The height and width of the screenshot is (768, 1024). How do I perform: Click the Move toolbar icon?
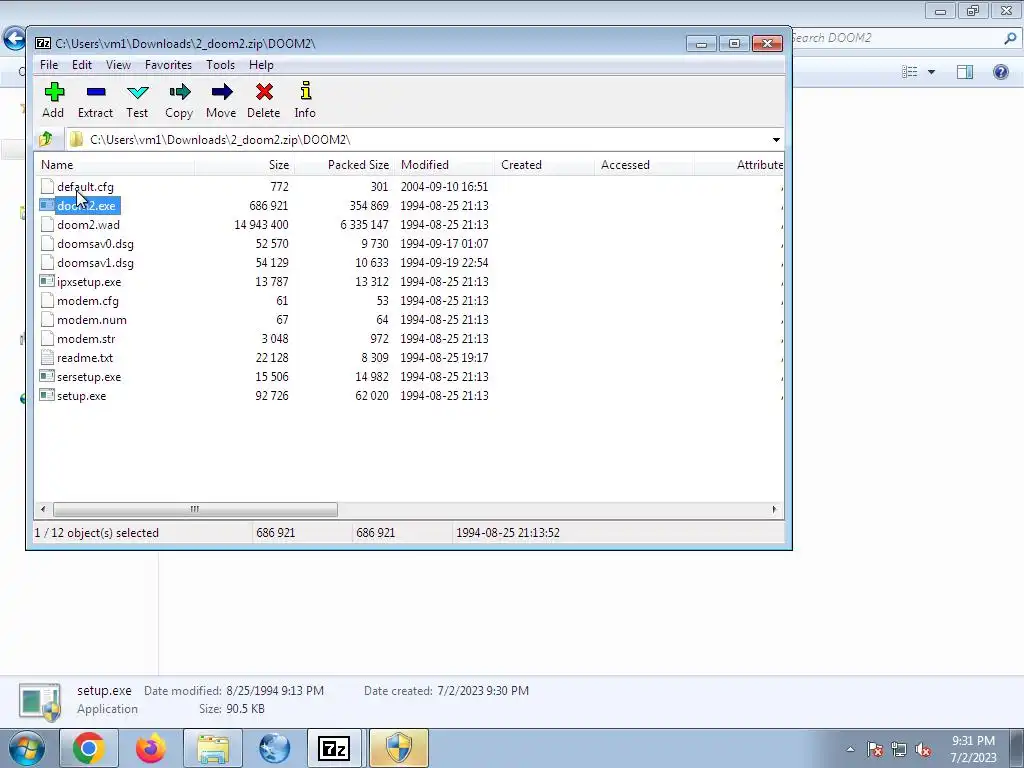(222, 92)
